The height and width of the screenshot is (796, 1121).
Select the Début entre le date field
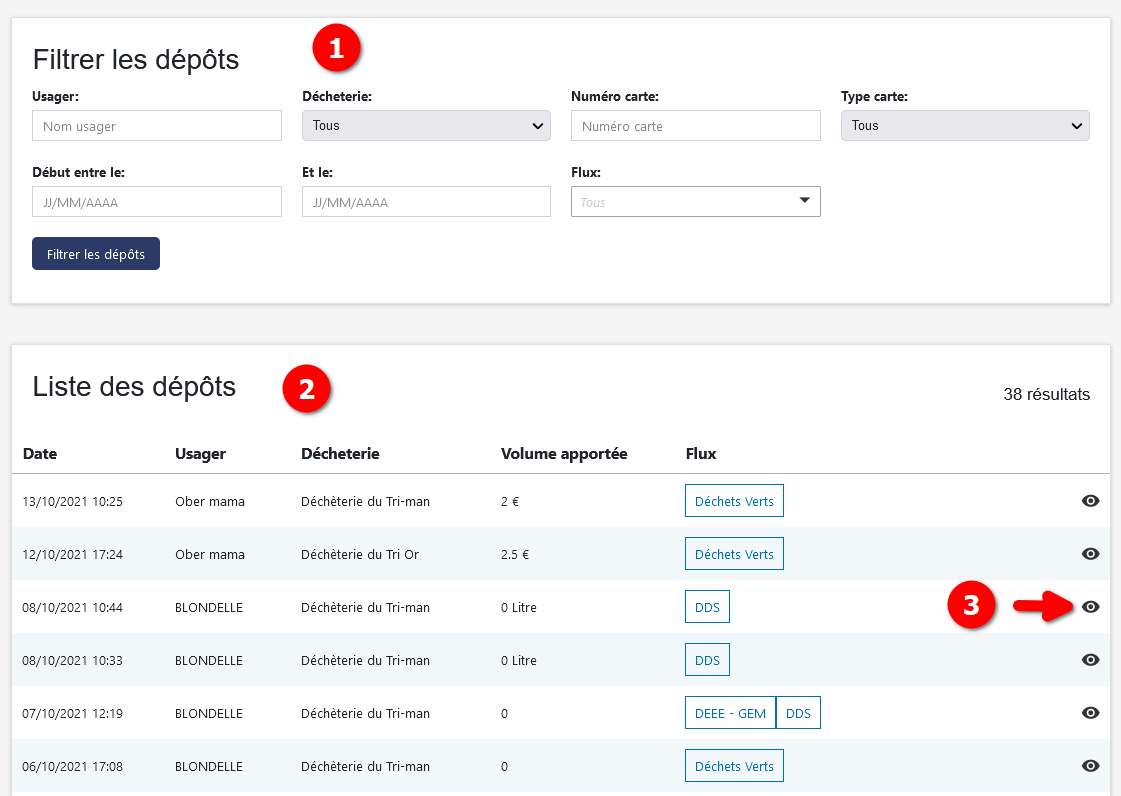[x=157, y=202]
